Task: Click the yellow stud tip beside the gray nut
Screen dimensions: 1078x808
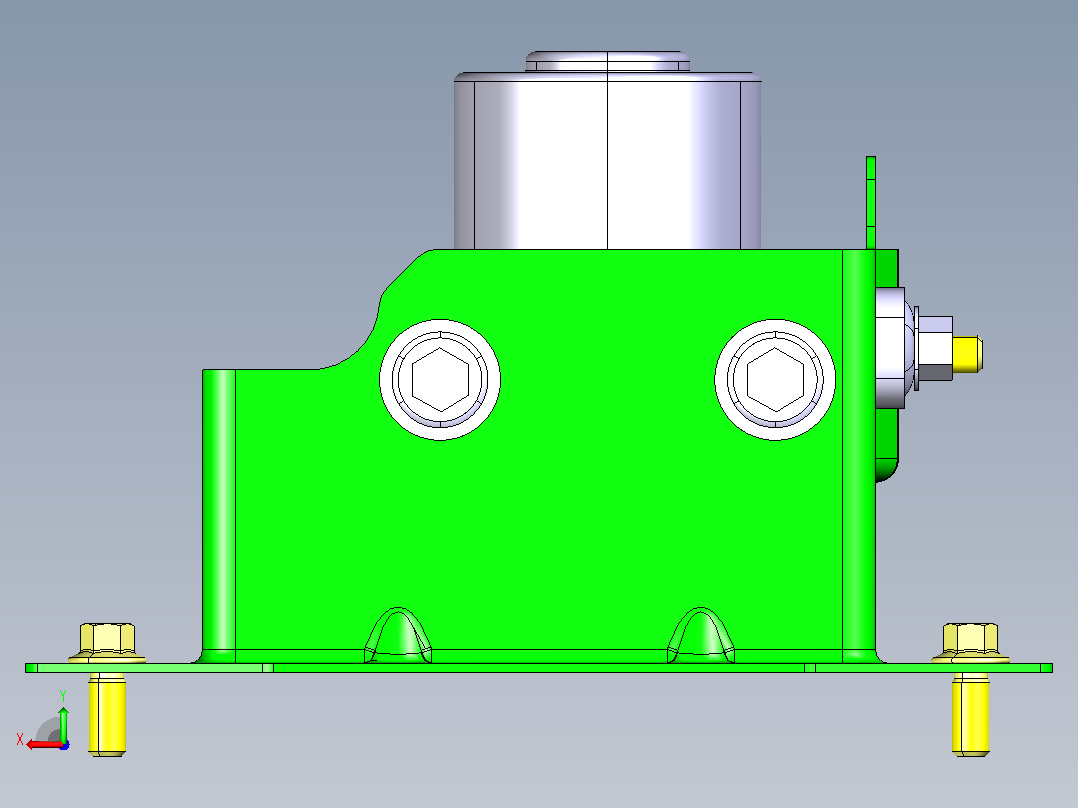Action: [967, 355]
